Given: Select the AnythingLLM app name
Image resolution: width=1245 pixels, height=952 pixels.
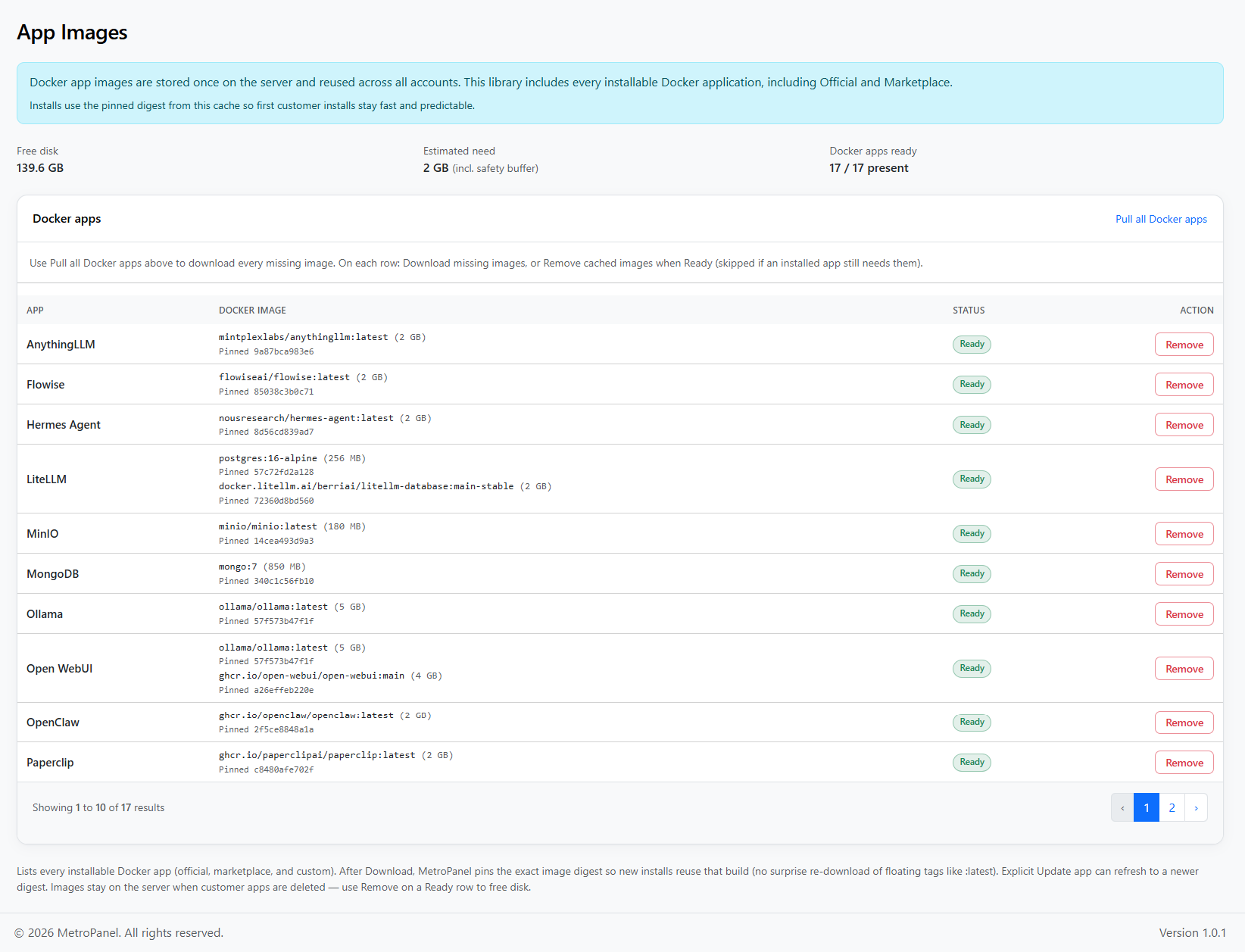Looking at the screenshot, I should tap(61, 345).
